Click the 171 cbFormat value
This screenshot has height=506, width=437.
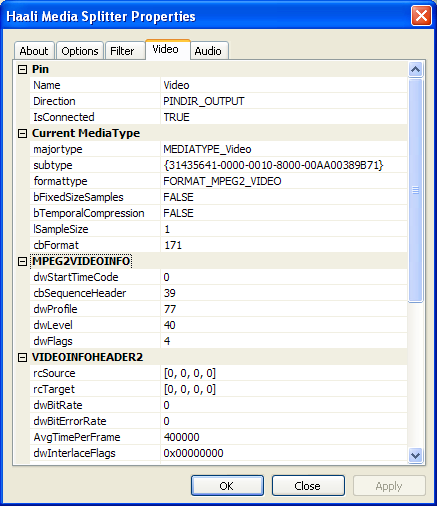pyautogui.click(x=173, y=245)
